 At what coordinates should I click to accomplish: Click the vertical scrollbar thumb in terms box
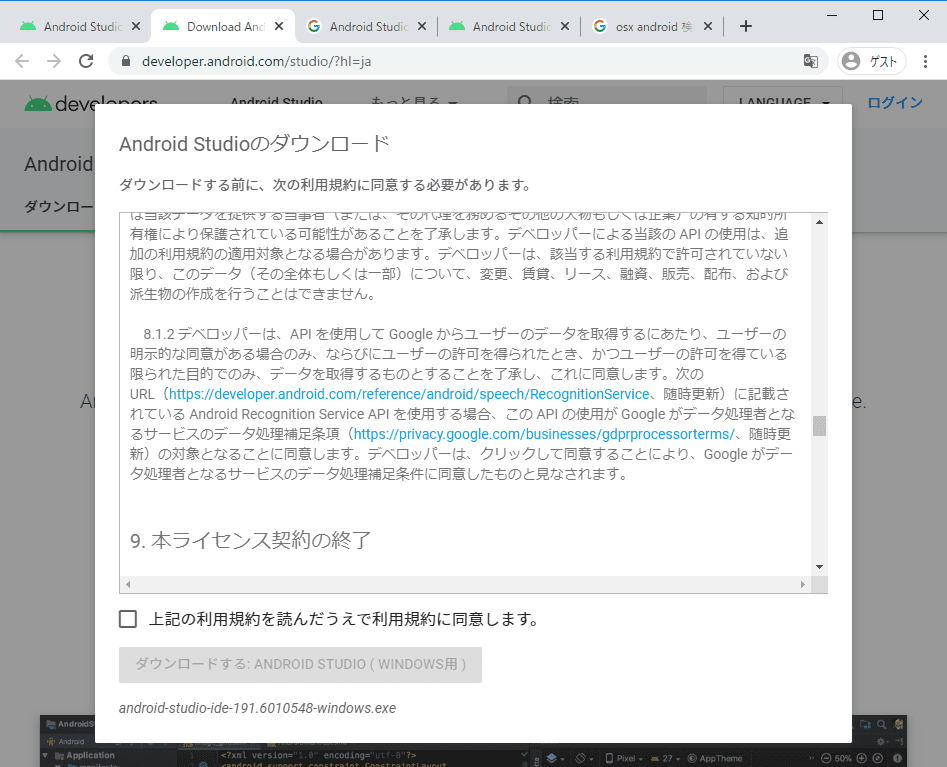point(820,426)
